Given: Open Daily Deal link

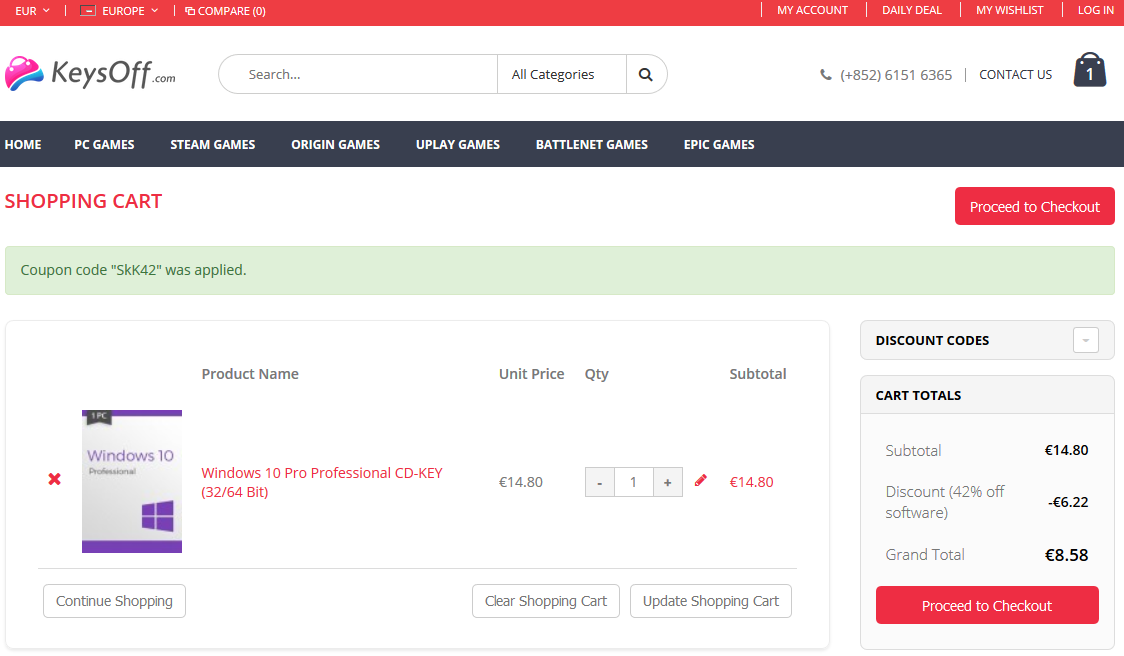Looking at the screenshot, I should [x=912, y=11].
